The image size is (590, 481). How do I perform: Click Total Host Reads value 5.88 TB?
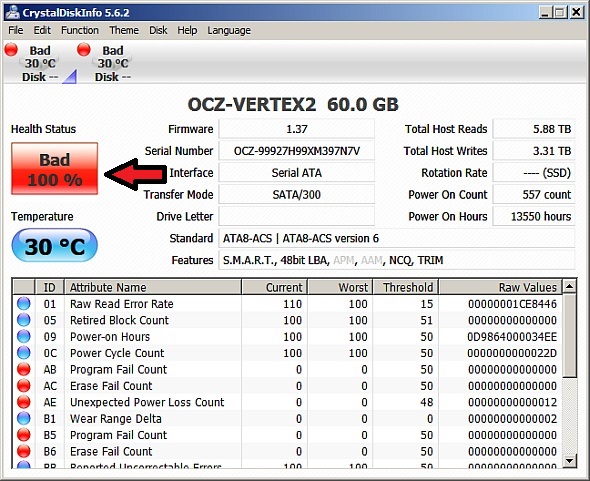[534, 129]
